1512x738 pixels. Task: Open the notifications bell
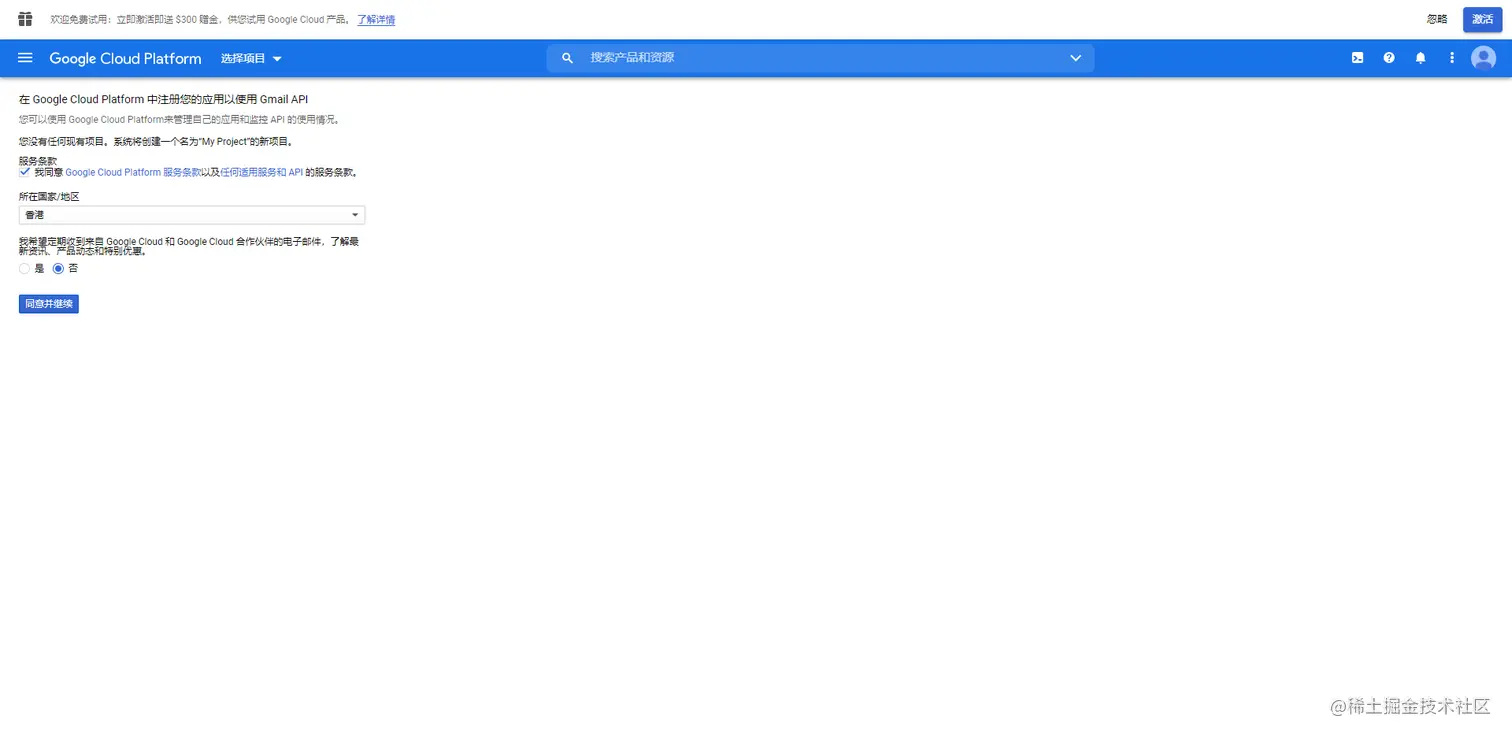pos(1420,58)
